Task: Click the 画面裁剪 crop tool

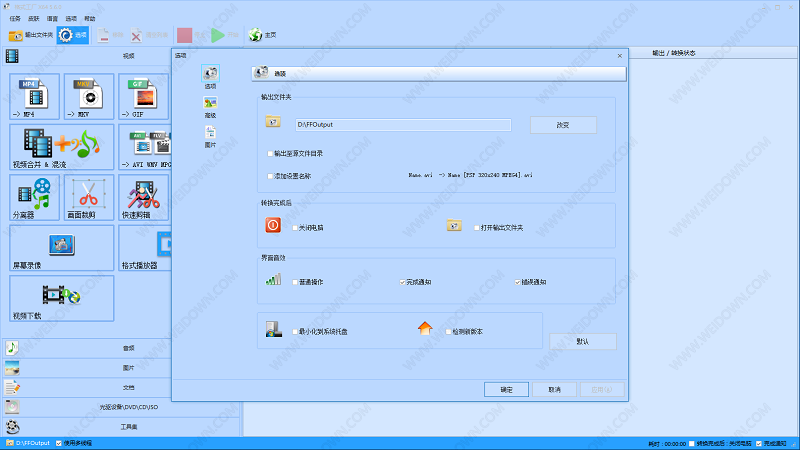Action: (x=89, y=197)
